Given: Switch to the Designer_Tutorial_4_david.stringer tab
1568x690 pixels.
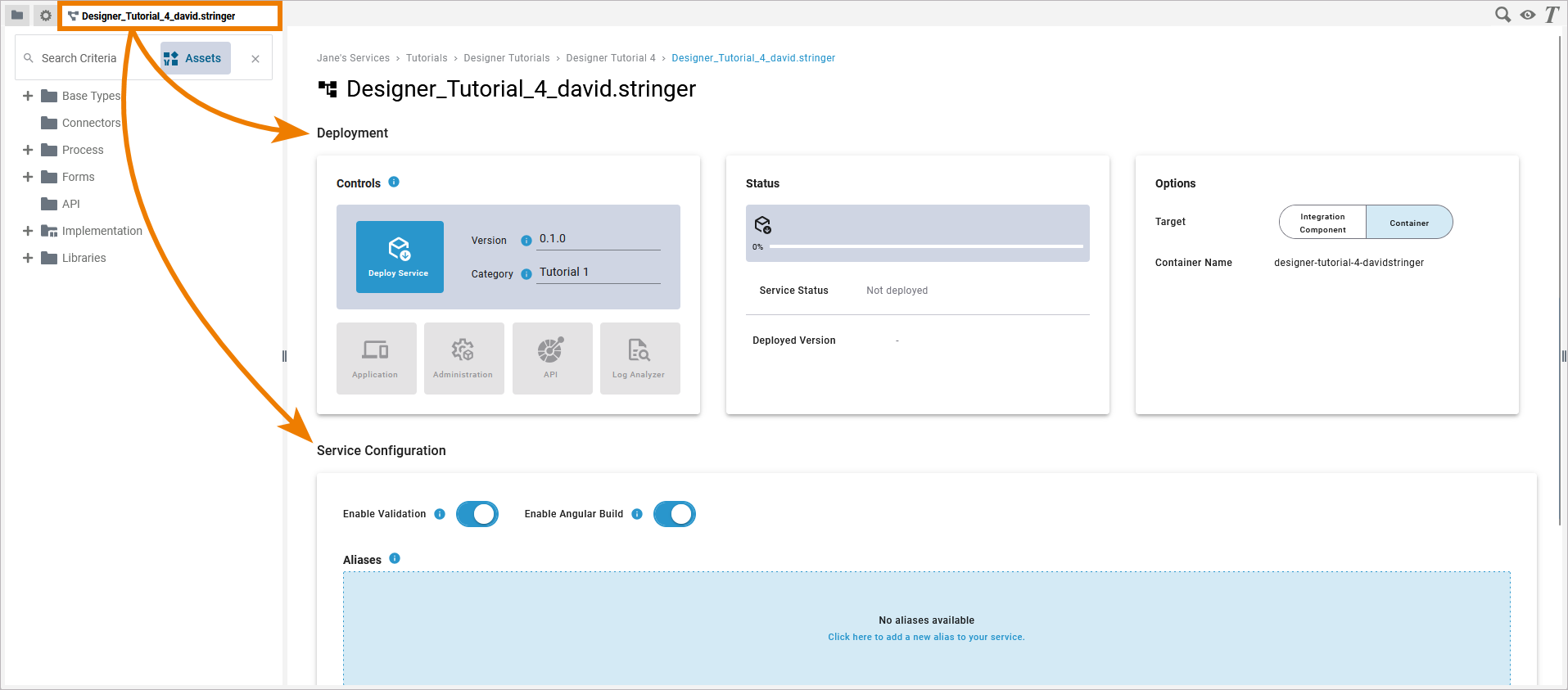Looking at the screenshot, I should [x=169, y=16].
